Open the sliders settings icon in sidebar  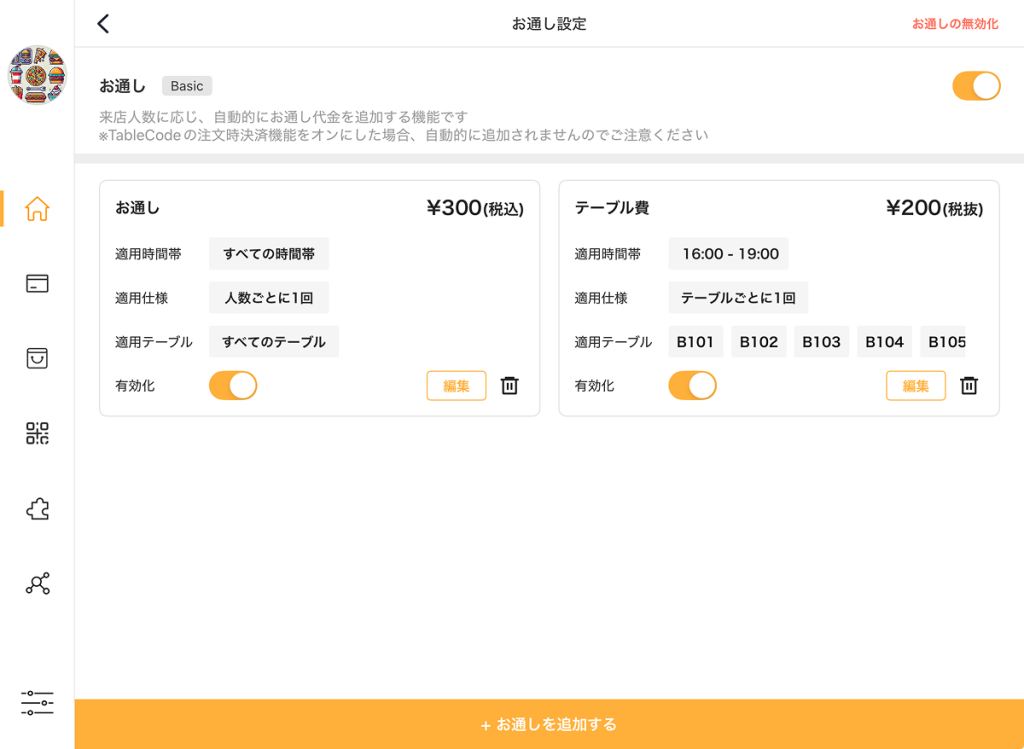(37, 703)
